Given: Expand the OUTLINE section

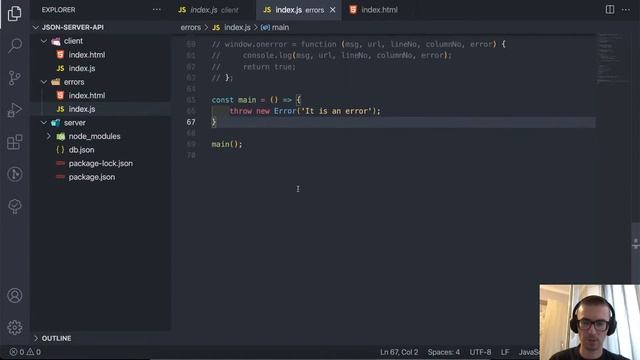Looking at the screenshot, I should click(x=100, y=338).
